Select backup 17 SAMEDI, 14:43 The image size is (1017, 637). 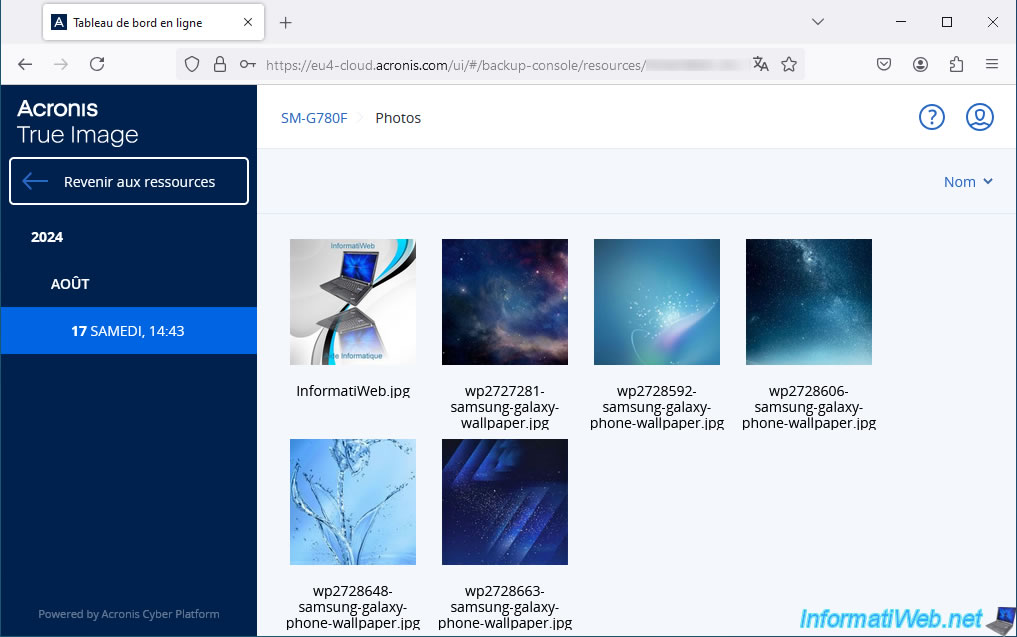point(128,331)
